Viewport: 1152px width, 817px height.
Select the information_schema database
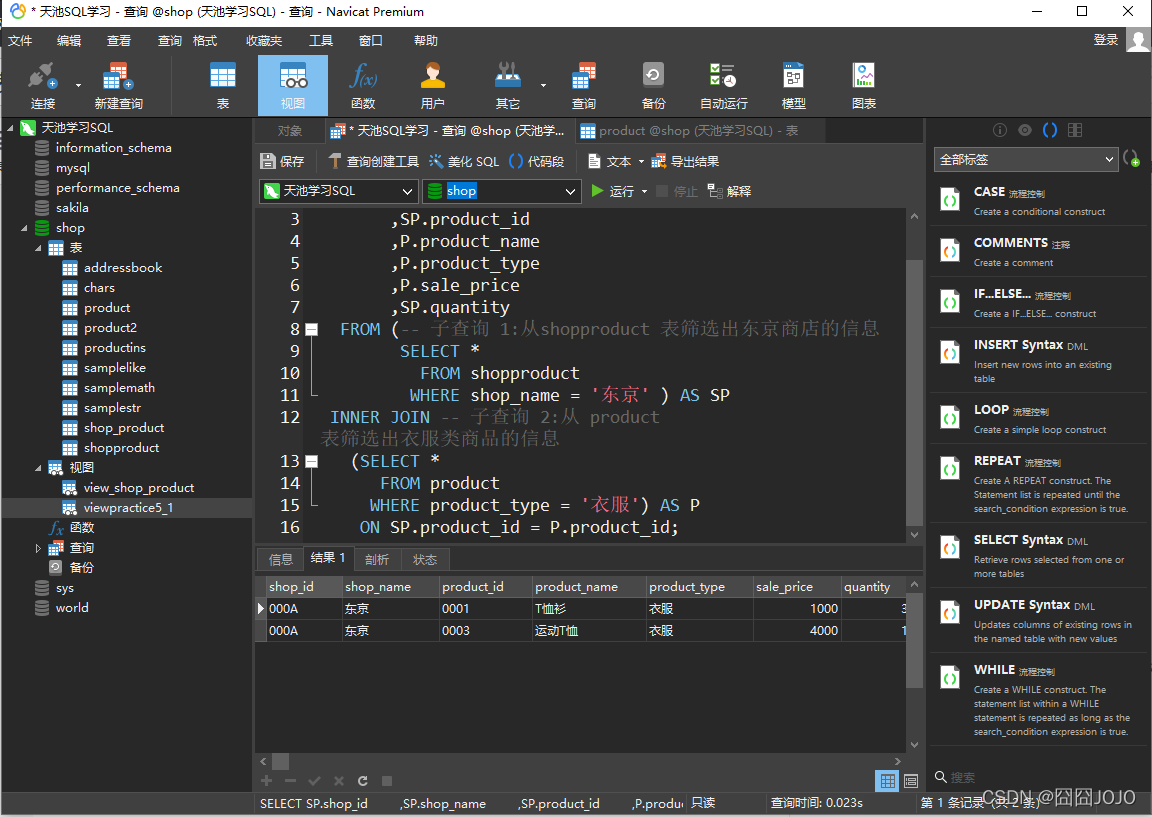pos(113,148)
